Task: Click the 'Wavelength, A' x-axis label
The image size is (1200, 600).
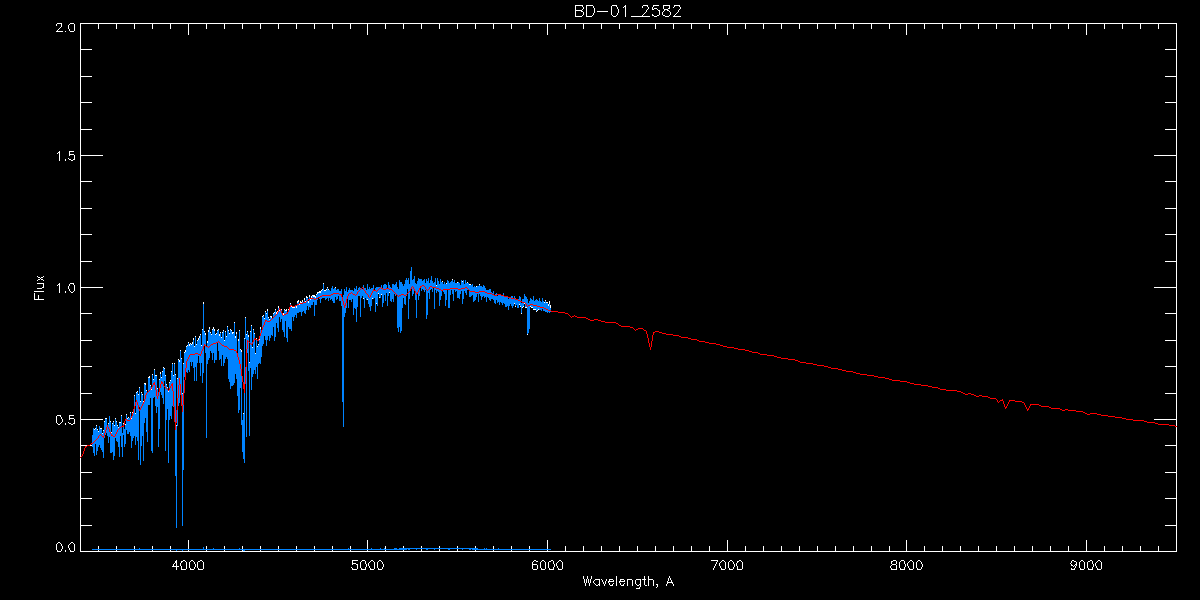Action: pos(628,581)
